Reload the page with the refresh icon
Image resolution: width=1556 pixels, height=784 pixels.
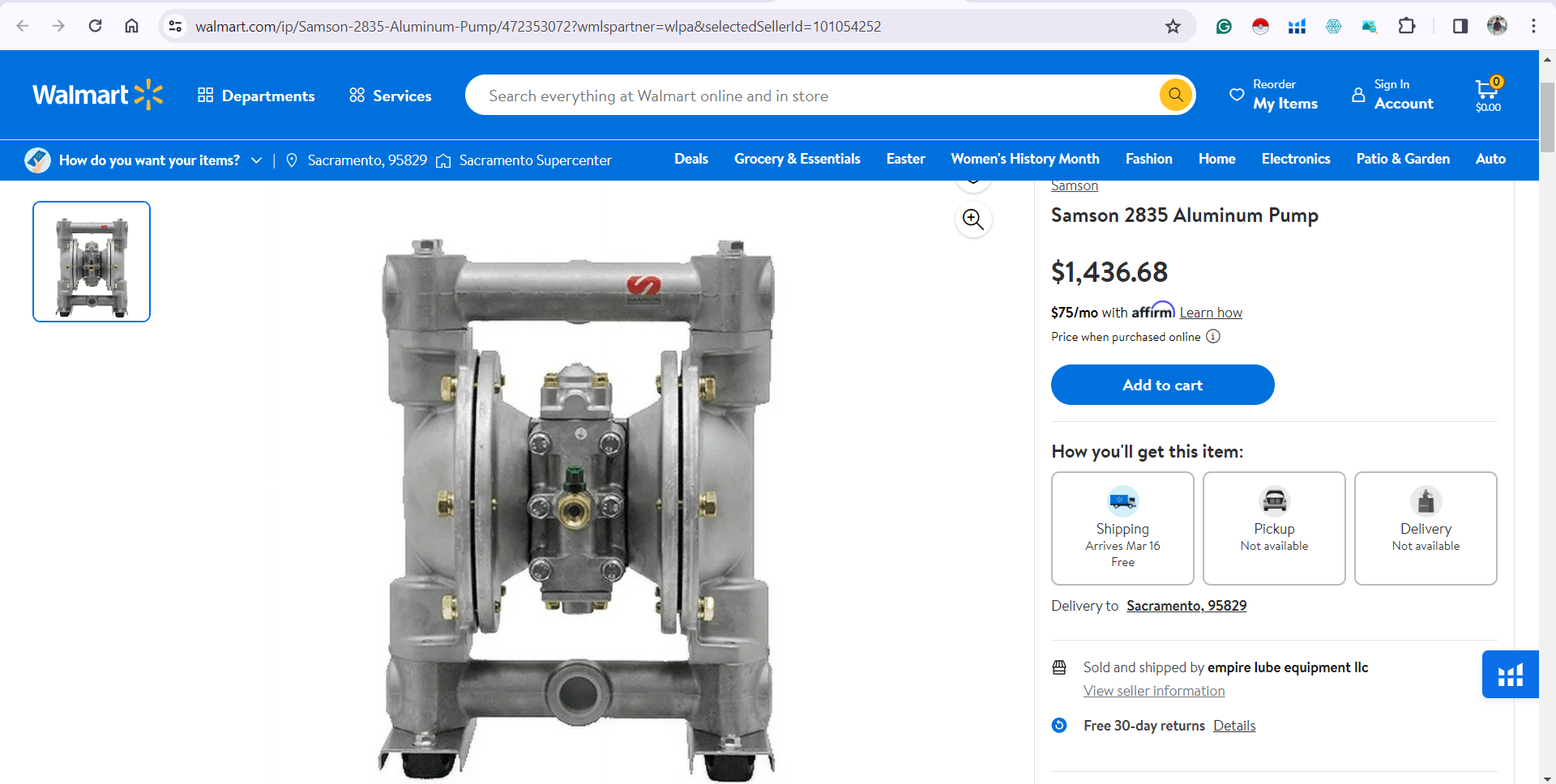pos(95,26)
